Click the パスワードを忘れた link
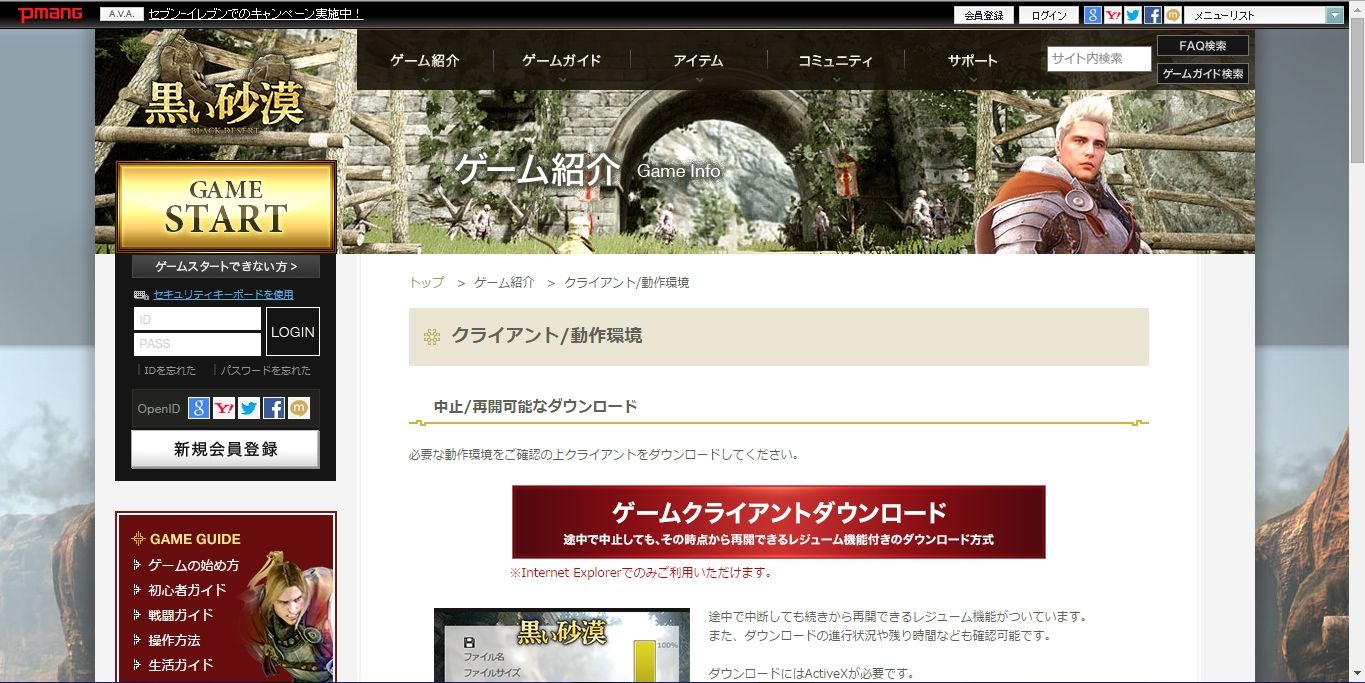Viewport: 1365px width, 683px height. pyautogui.click(x=266, y=371)
